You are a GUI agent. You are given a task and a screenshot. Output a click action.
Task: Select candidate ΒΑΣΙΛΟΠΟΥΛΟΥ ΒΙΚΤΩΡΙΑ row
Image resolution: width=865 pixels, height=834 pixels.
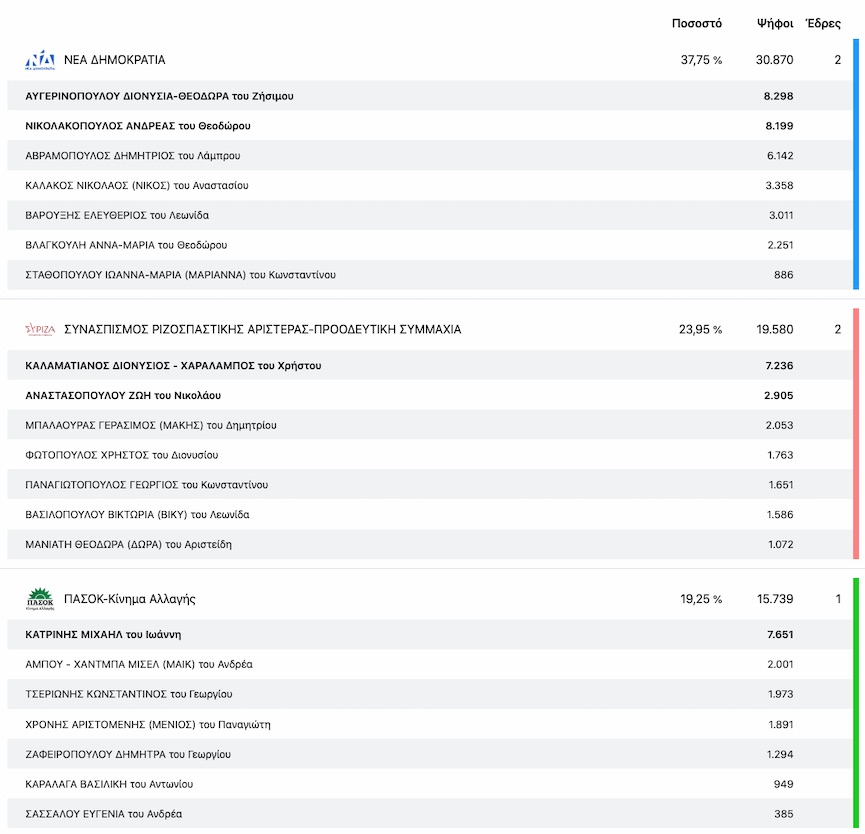(430, 514)
